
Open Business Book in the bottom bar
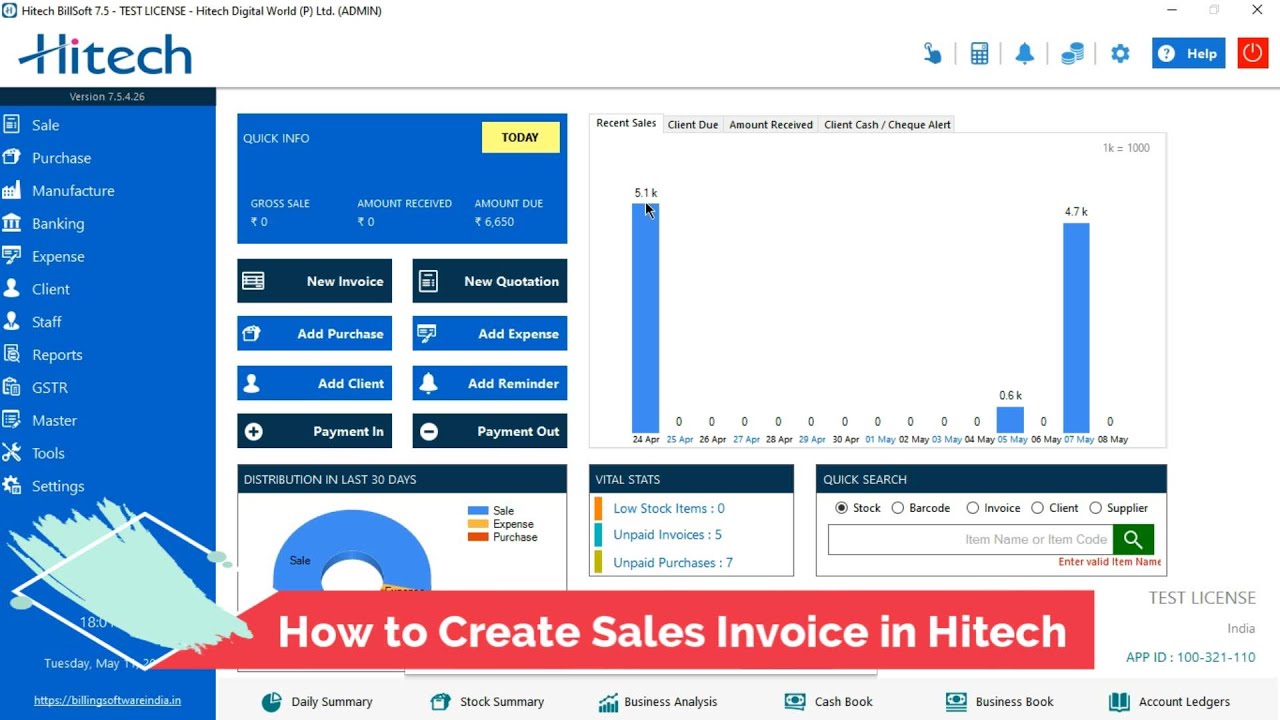(x=999, y=702)
